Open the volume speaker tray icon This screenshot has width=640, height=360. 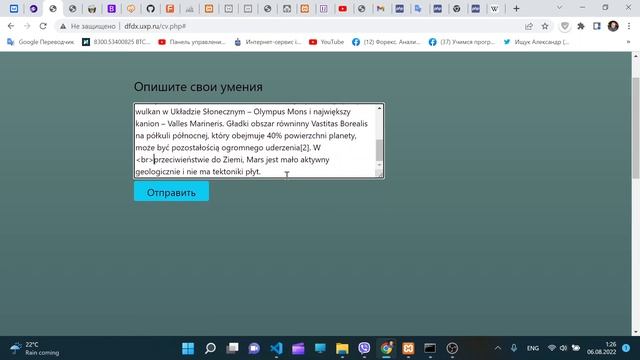pyautogui.click(x=564, y=348)
